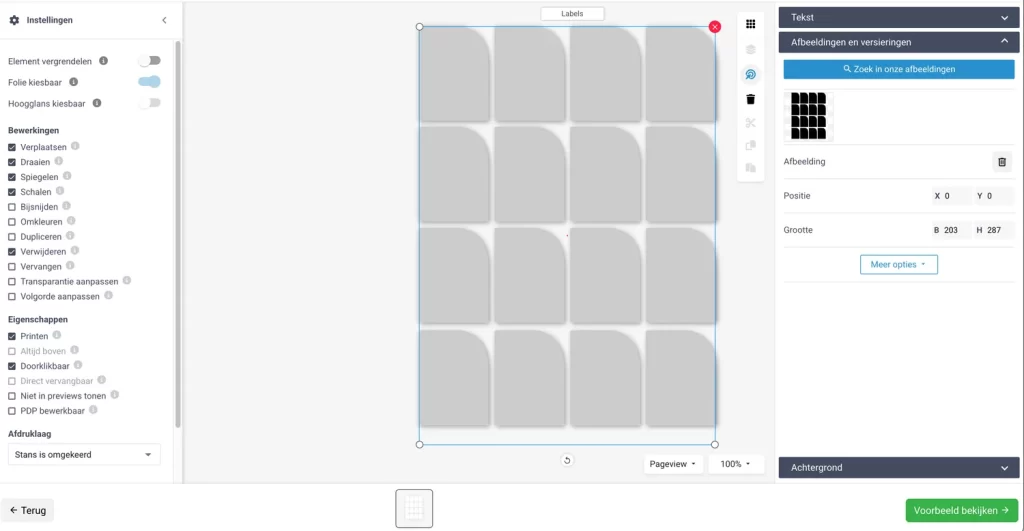Click the rotate handle below the canvas
This screenshot has height=531, width=1024.
(567, 460)
